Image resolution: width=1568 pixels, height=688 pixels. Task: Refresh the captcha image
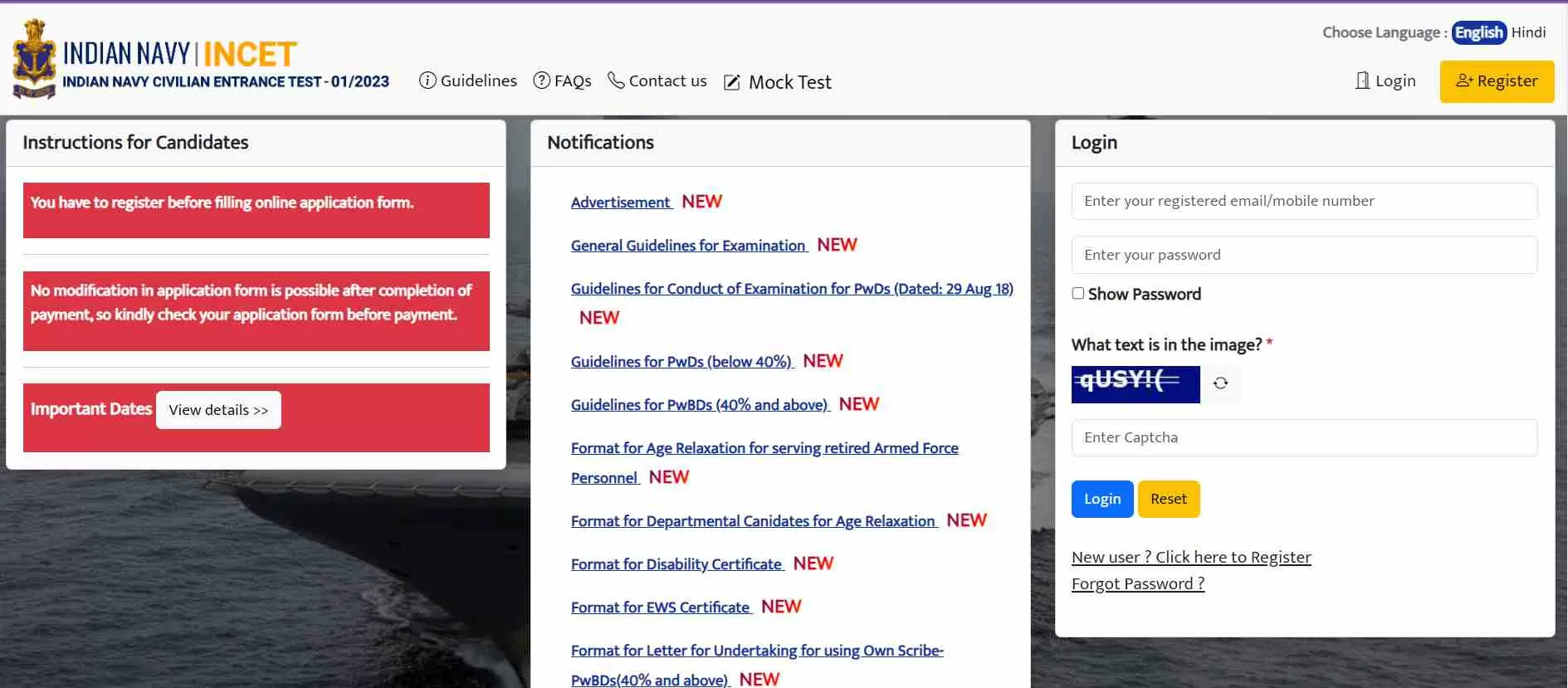[x=1220, y=383]
